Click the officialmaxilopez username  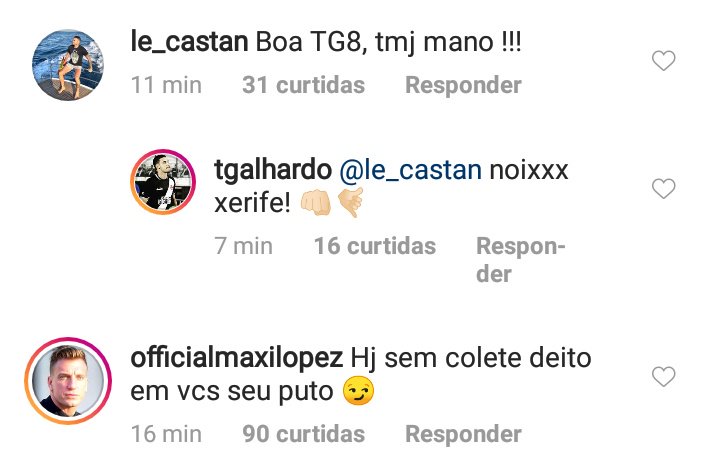point(238,357)
